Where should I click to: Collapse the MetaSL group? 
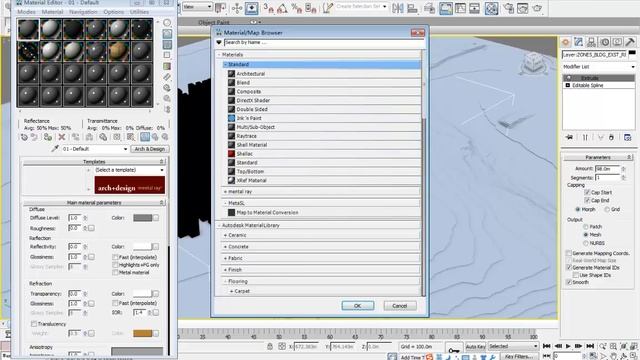[225, 203]
